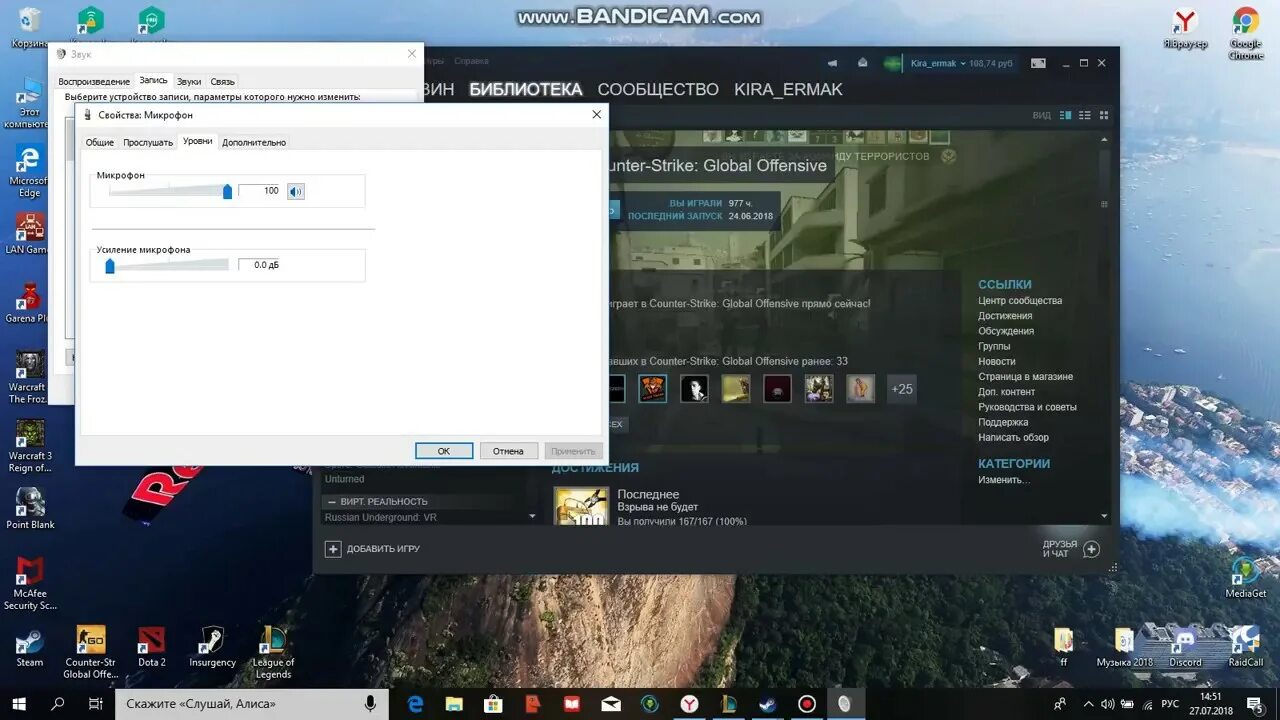Open the Yandex Browser taskbar icon

689,704
